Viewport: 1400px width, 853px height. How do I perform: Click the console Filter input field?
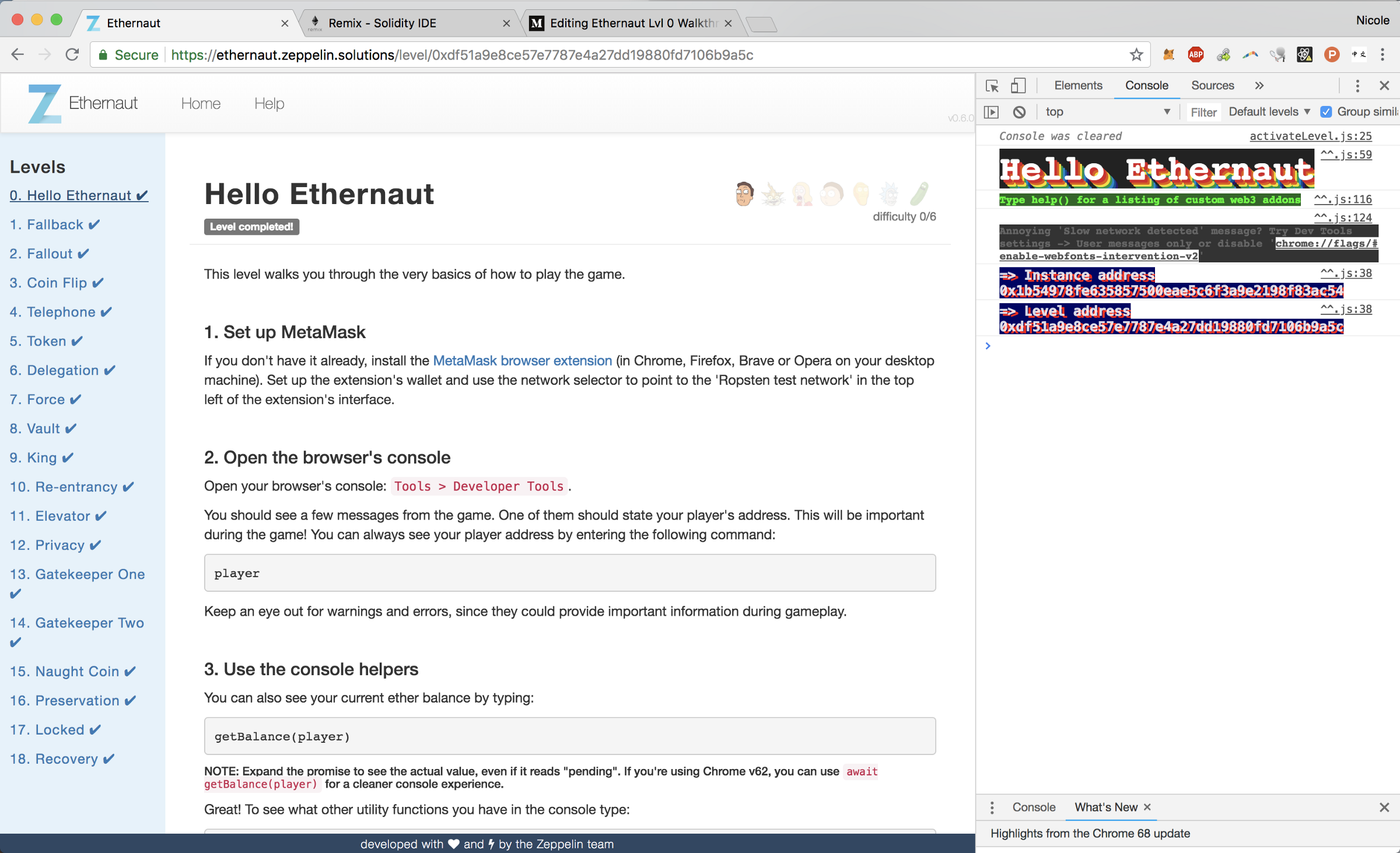tap(1203, 112)
